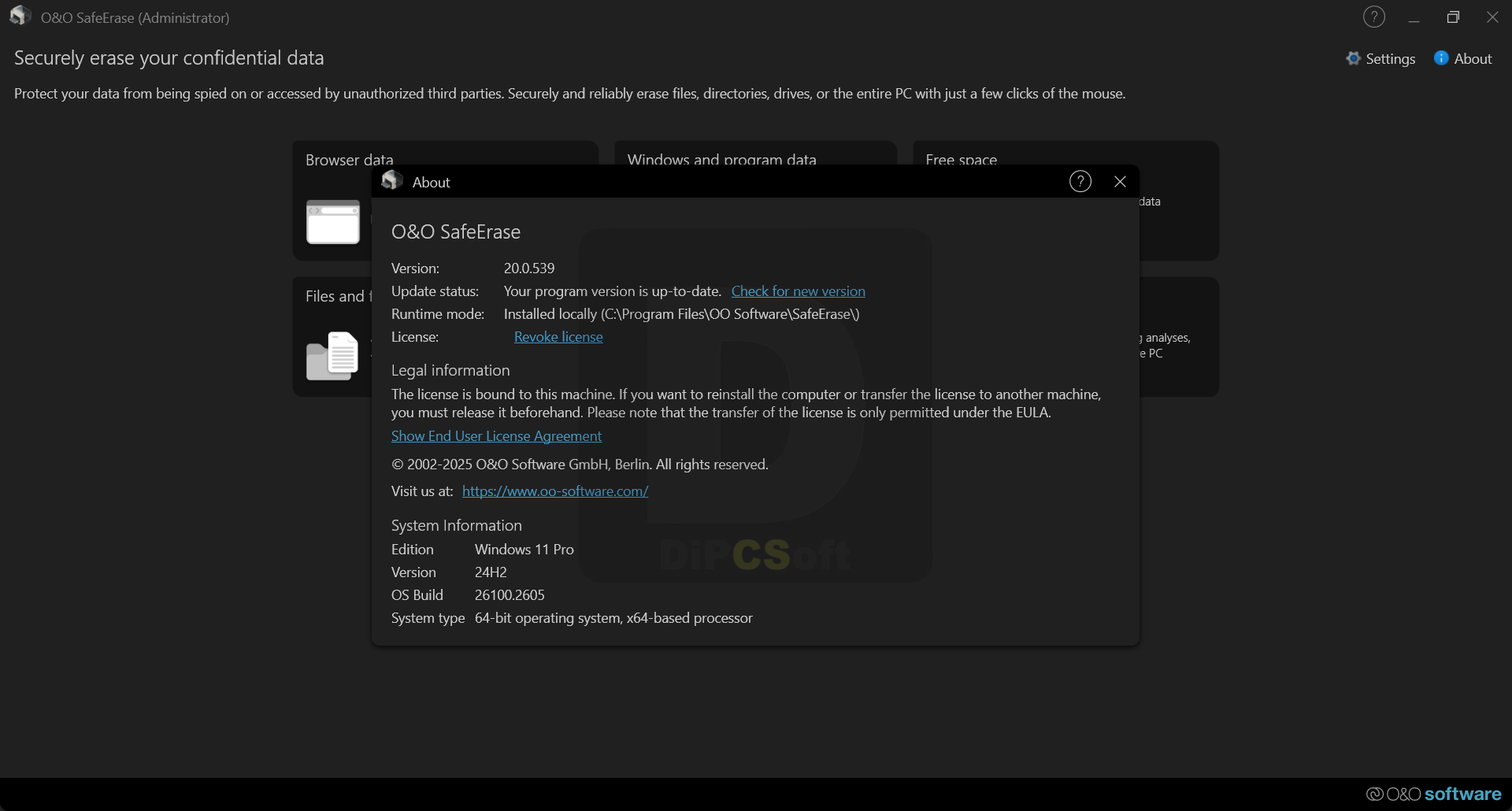This screenshot has width=1512, height=811.
Task: Click the Windows 11 Pro edition text
Action: (x=524, y=550)
